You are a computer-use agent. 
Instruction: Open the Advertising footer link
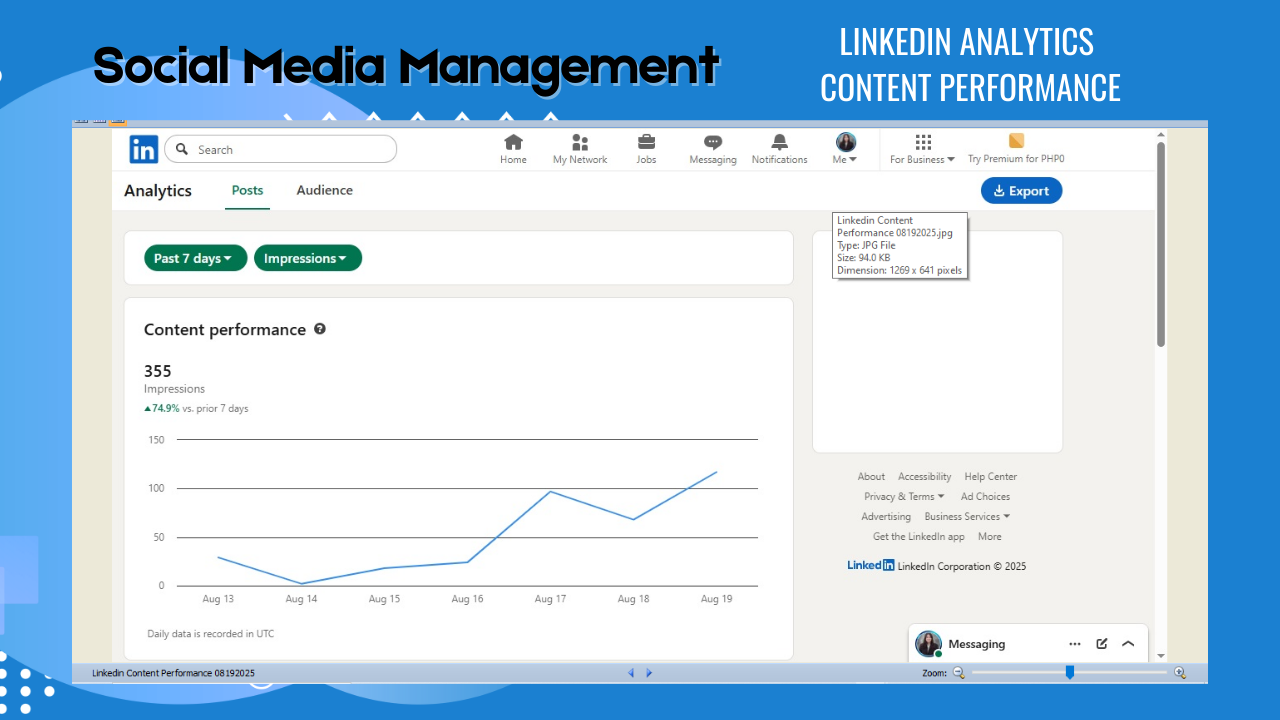pos(886,517)
